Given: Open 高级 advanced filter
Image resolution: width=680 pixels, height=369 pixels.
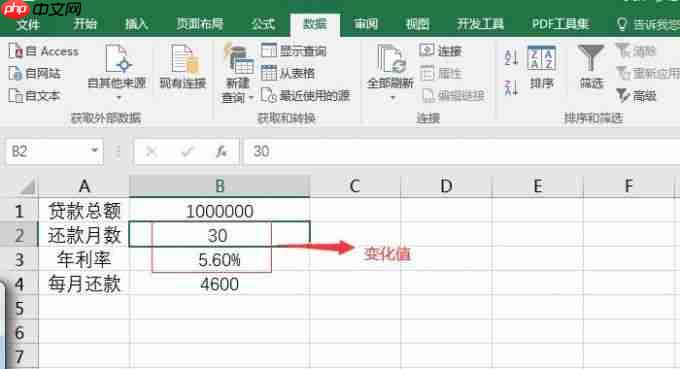Looking at the screenshot, I should point(636,95).
